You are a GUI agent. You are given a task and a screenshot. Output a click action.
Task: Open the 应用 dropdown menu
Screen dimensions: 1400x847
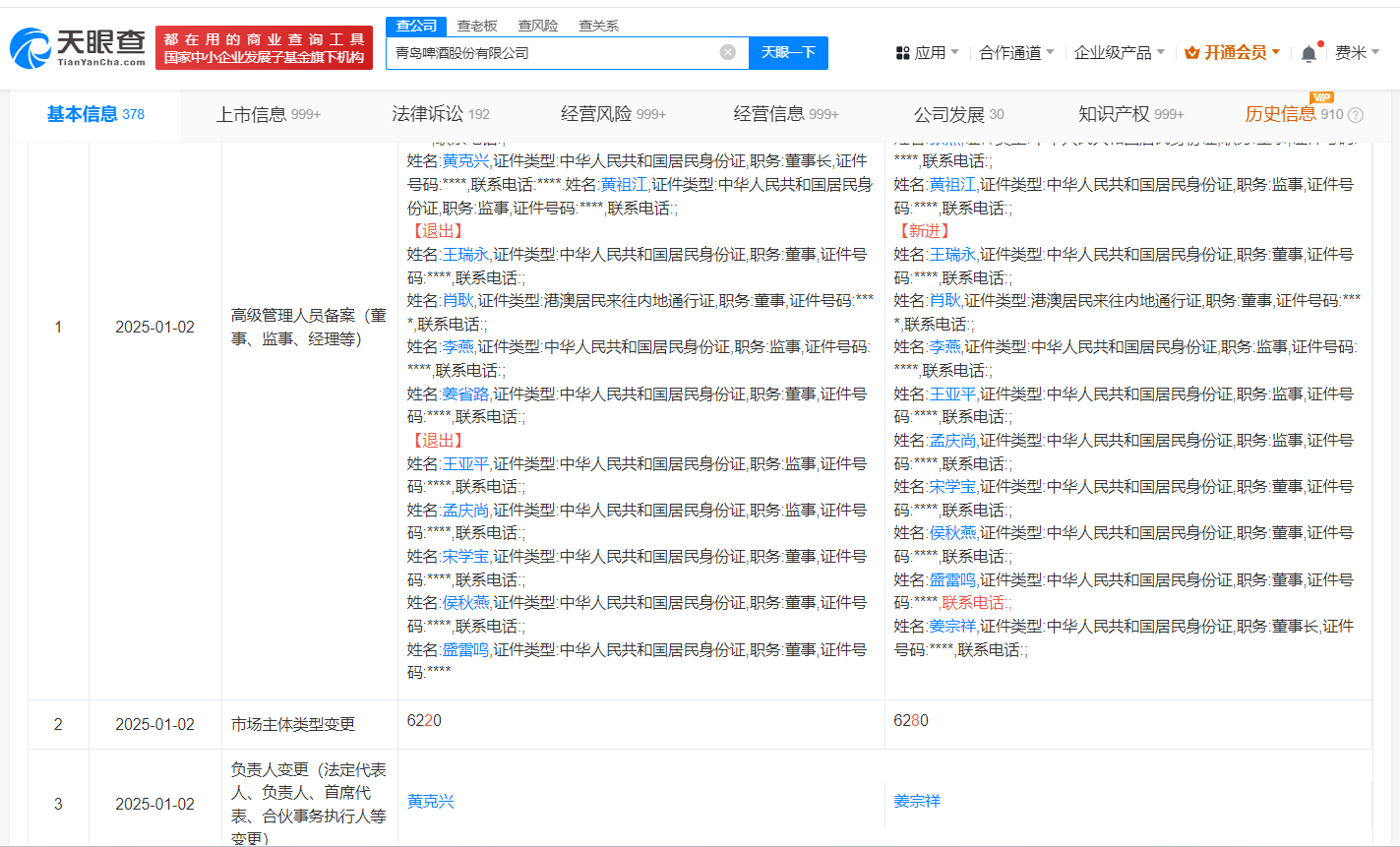(x=927, y=53)
